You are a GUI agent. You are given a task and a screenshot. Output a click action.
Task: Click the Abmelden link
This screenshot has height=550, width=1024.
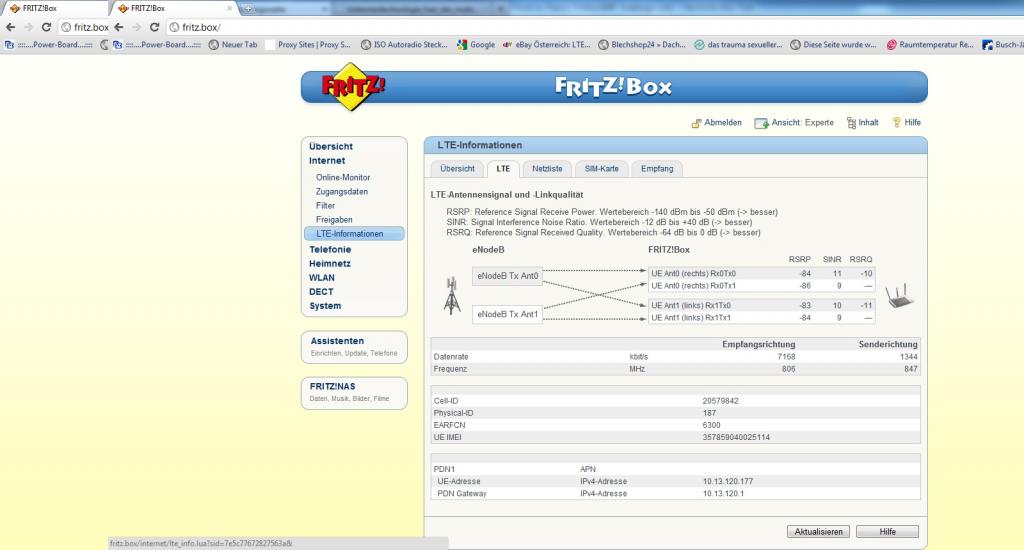(x=723, y=123)
